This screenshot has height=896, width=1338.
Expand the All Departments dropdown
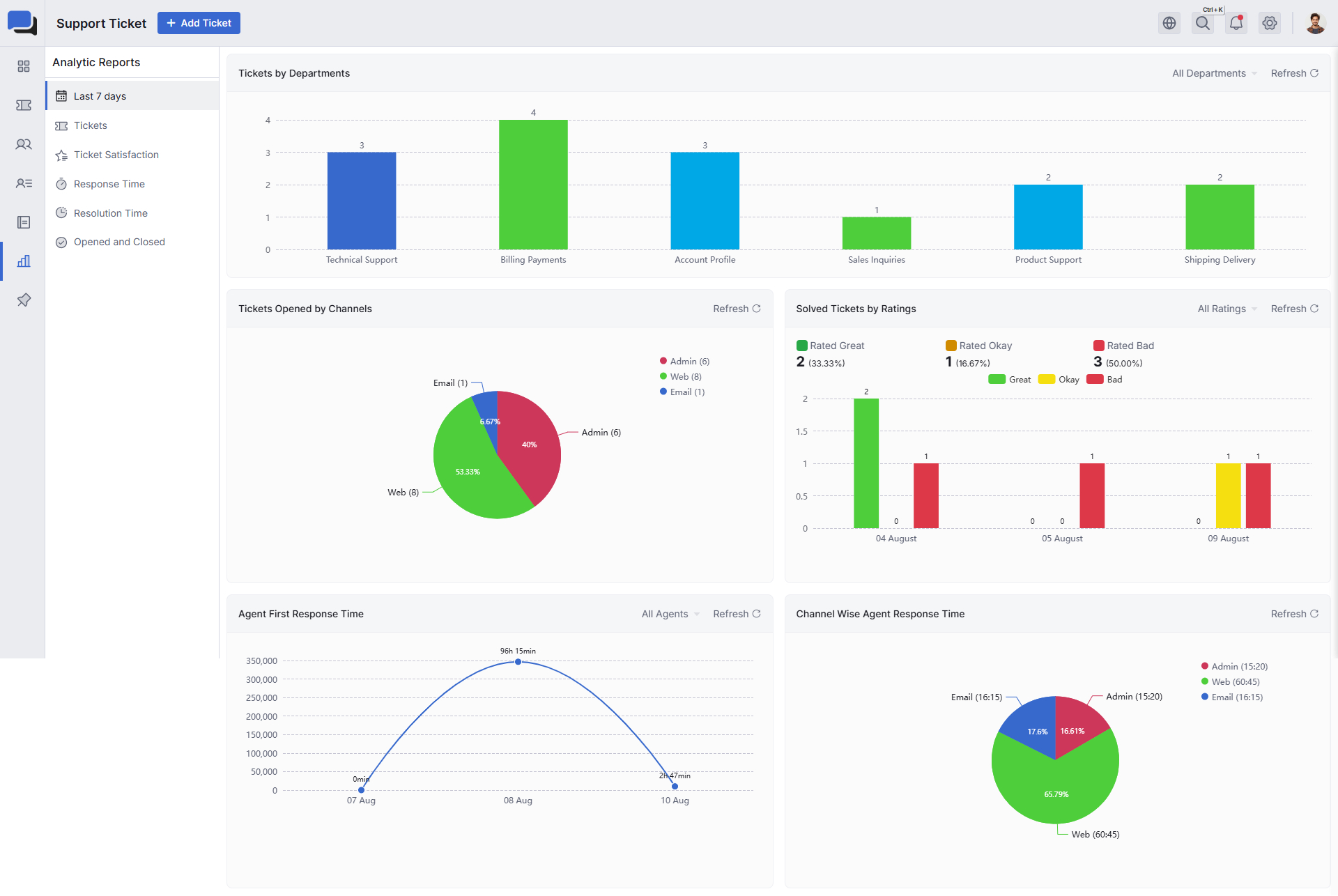click(x=1214, y=73)
